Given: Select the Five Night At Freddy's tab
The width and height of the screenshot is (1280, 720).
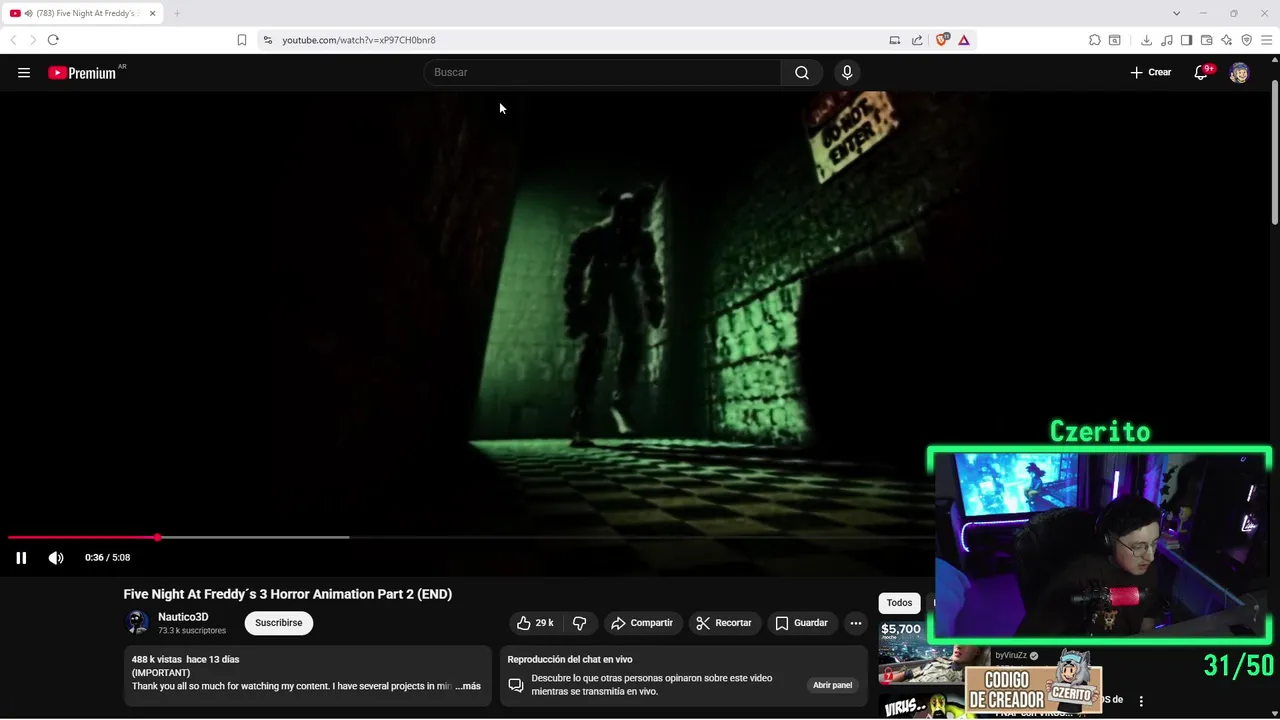Looking at the screenshot, I should pyautogui.click(x=85, y=13).
